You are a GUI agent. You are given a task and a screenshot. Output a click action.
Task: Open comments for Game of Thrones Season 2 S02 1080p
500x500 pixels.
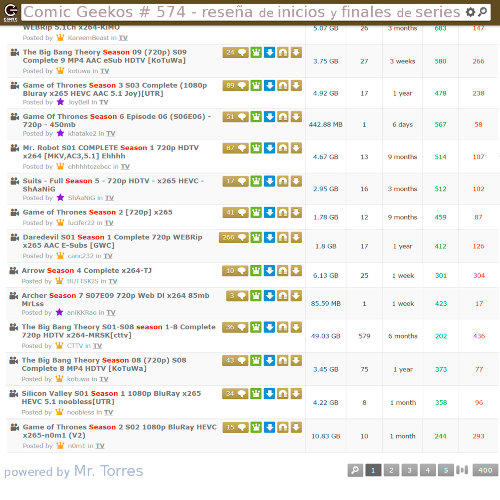(x=235, y=427)
